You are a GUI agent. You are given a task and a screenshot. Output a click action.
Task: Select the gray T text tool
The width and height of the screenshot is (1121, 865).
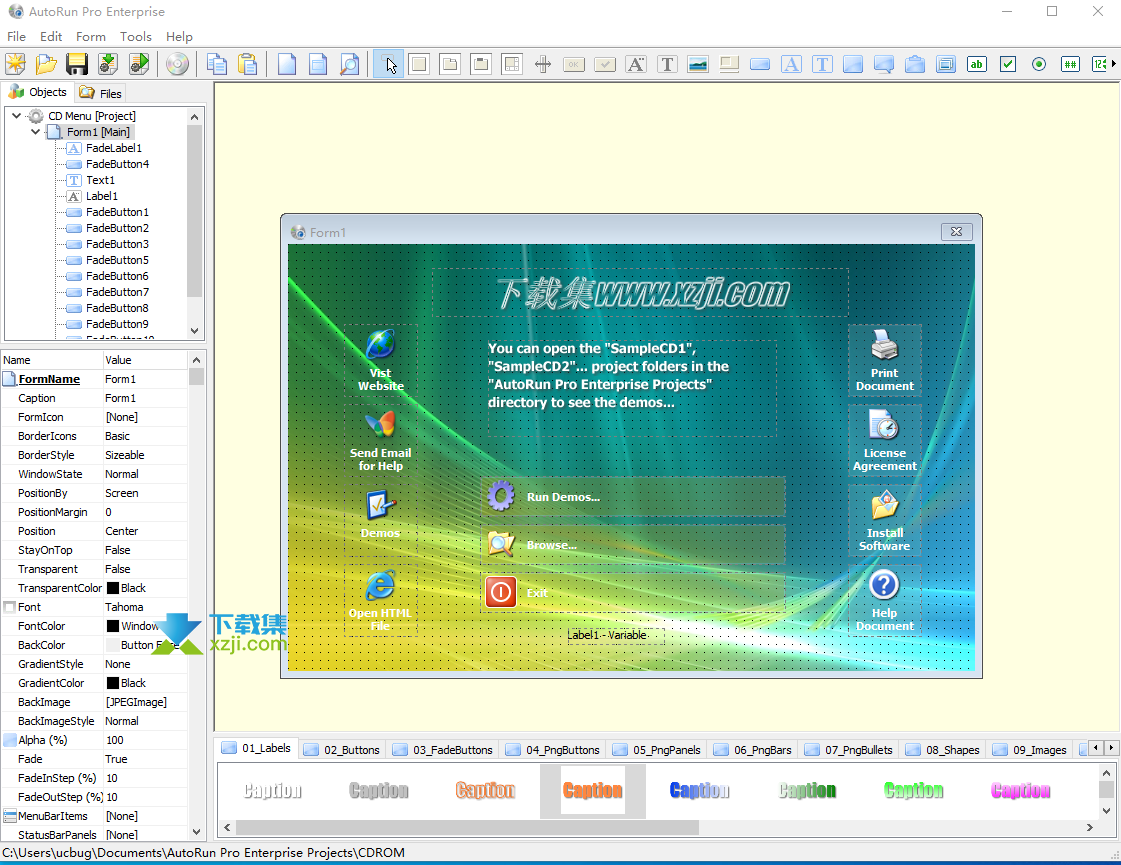point(667,64)
